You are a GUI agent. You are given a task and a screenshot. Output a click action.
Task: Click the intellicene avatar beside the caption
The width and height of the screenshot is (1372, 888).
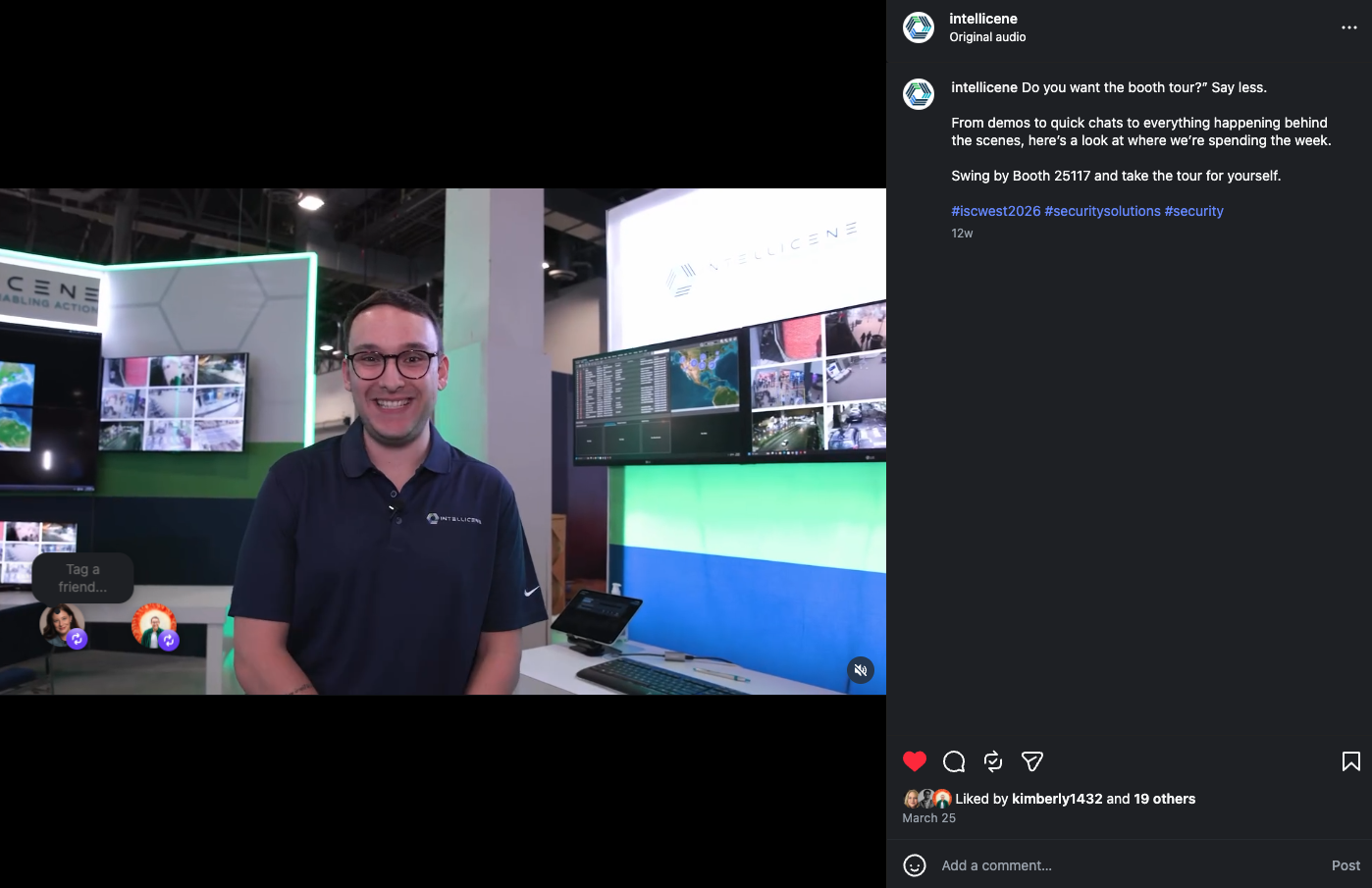(919, 94)
